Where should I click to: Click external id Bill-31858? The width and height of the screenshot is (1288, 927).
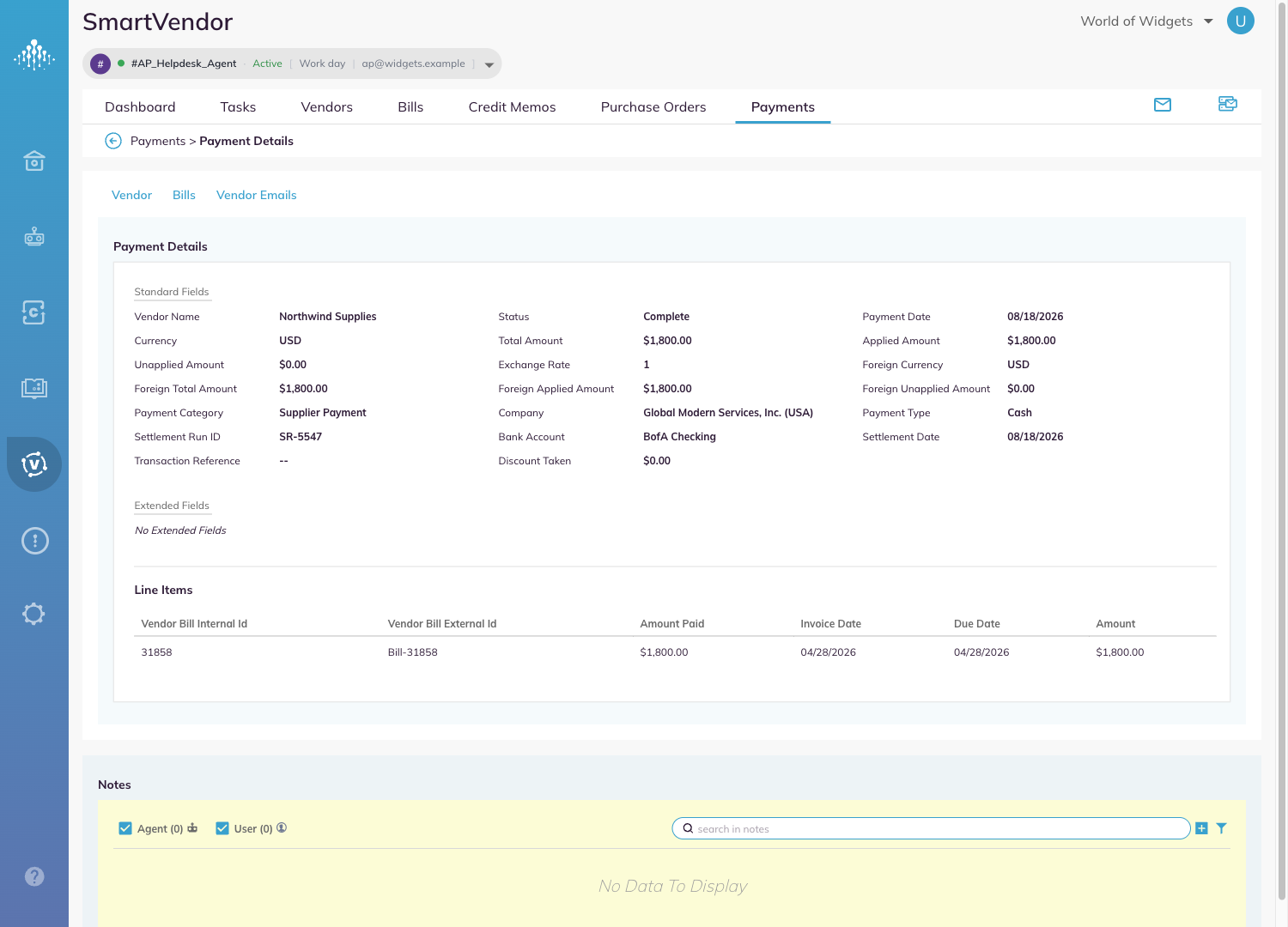pyautogui.click(x=413, y=652)
